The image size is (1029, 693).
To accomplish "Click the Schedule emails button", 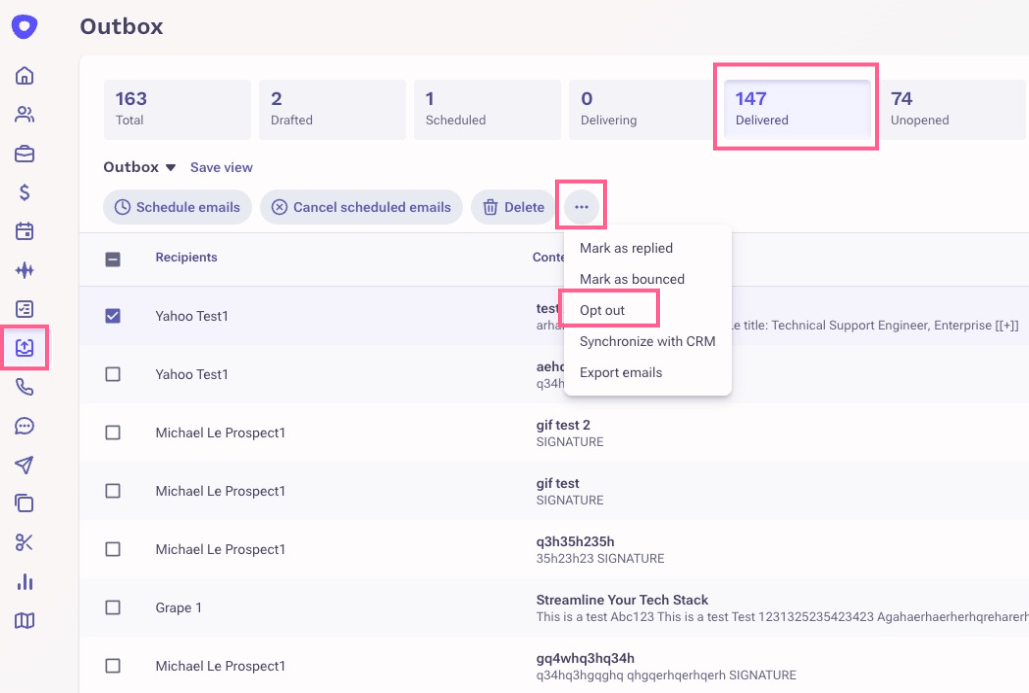I will (177, 207).
